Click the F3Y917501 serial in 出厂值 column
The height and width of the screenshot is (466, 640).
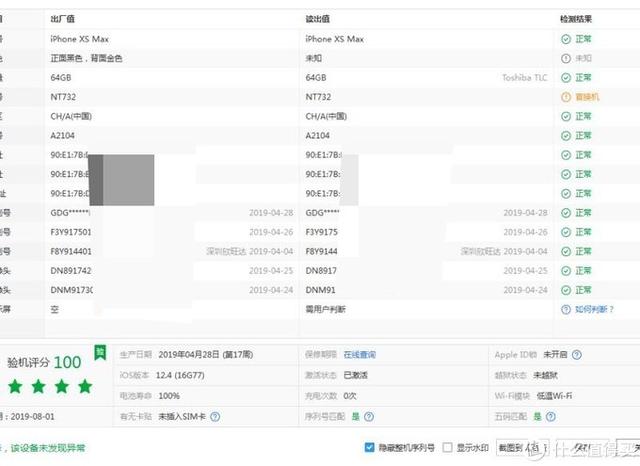71,232
